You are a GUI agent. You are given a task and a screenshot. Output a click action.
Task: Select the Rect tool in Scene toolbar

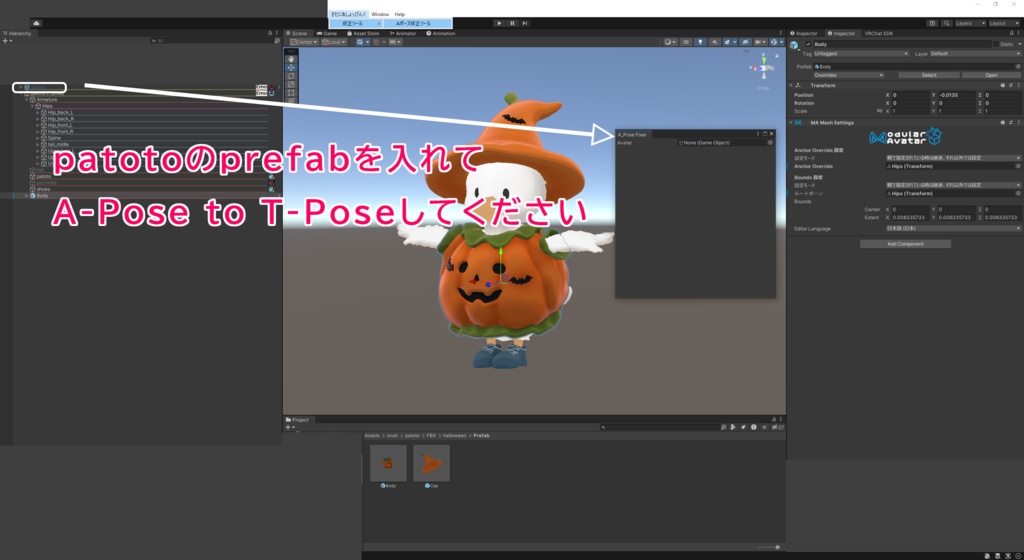(x=291, y=93)
